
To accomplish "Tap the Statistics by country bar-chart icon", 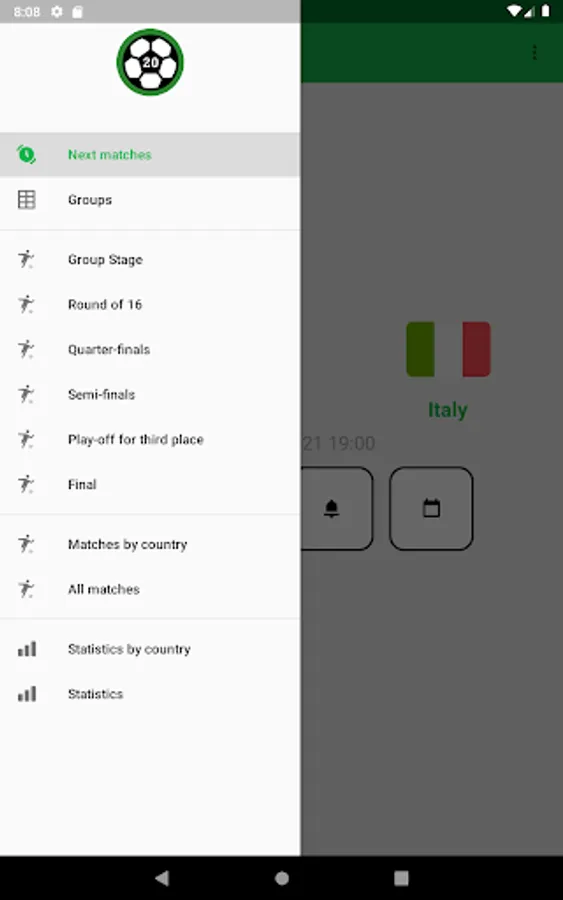I will pos(27,649).
